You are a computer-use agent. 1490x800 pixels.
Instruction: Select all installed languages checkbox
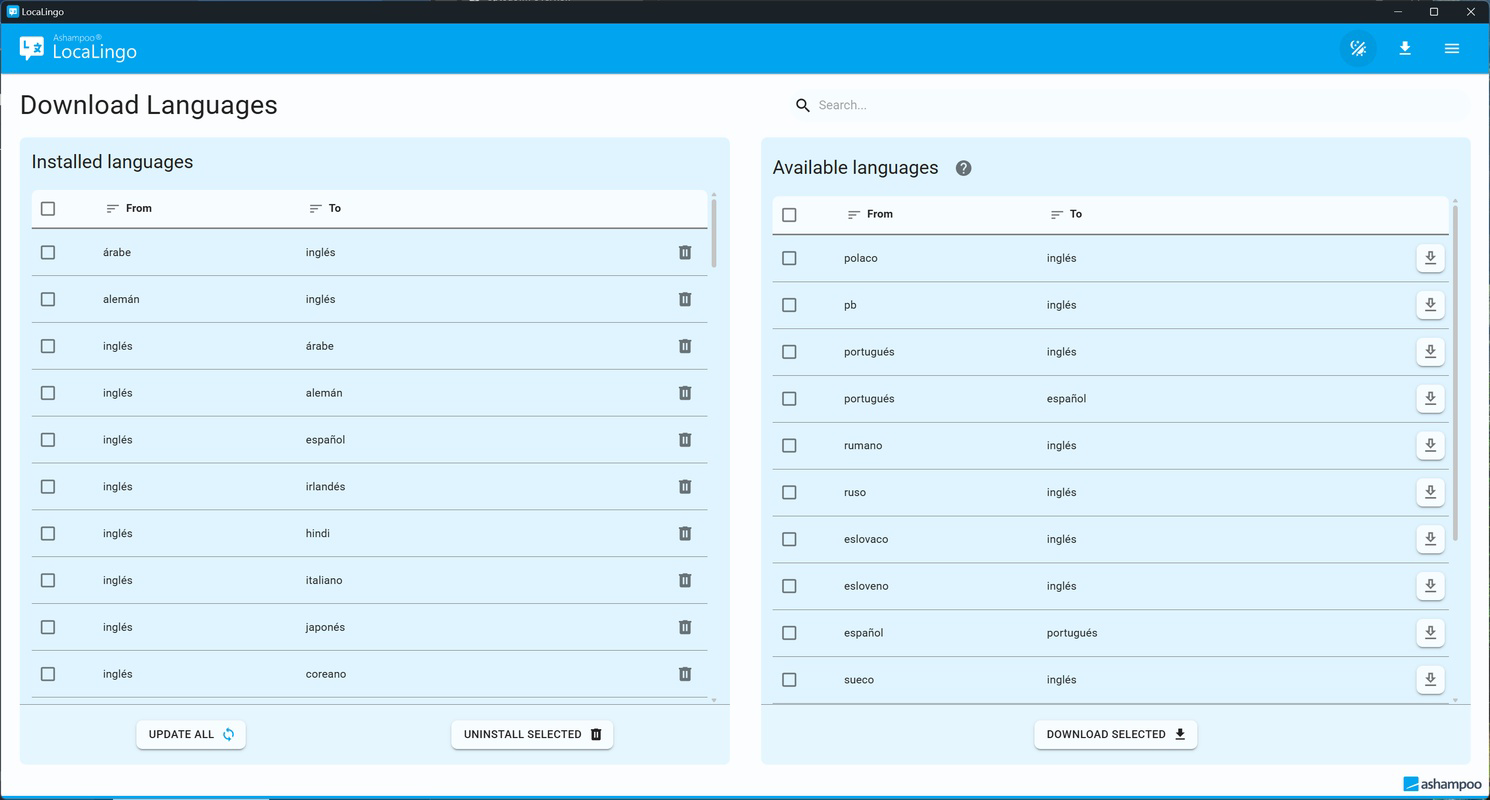point(48,209)
